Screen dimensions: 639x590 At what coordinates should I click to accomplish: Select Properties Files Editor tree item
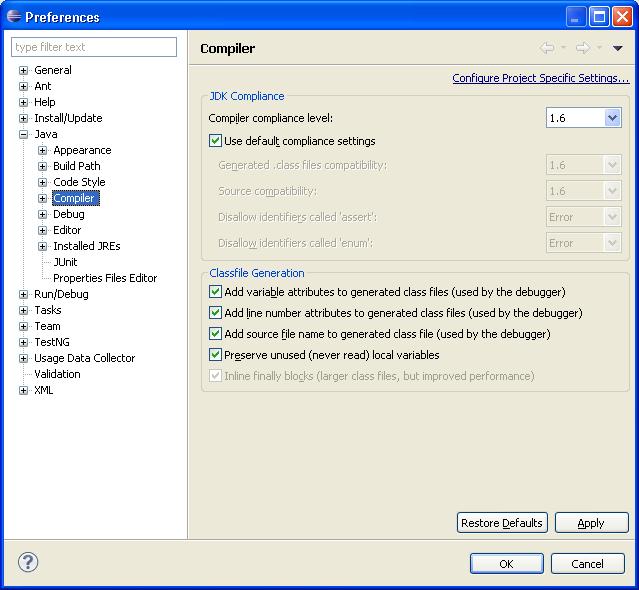point(105,278)
